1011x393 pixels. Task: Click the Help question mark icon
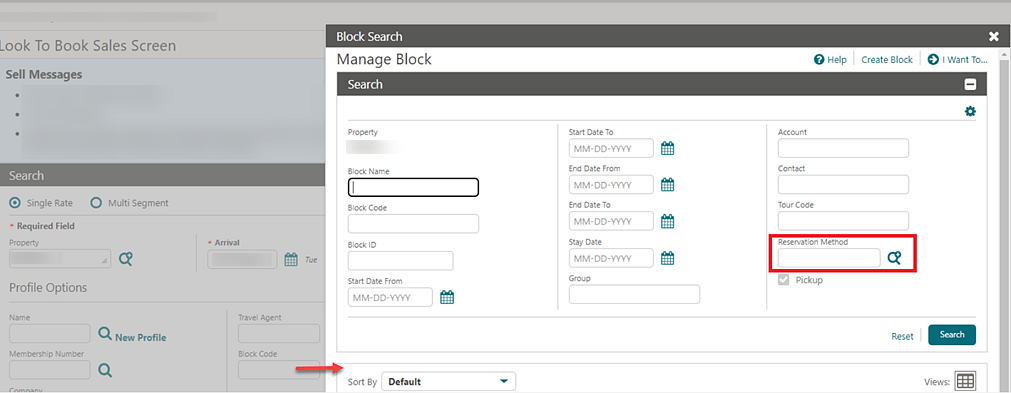click(x=820, y=59)
